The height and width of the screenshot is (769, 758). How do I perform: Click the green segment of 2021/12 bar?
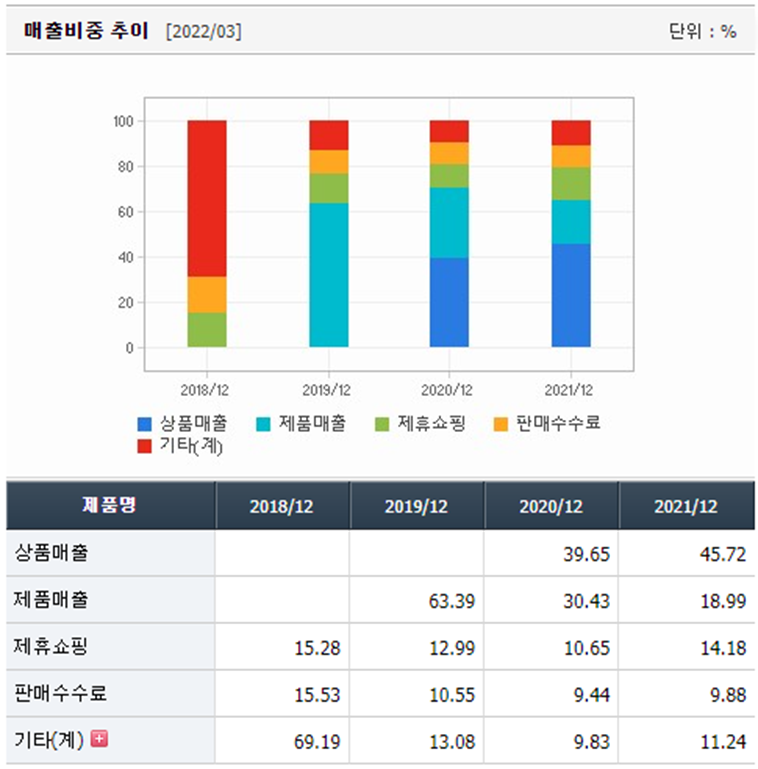571,184
